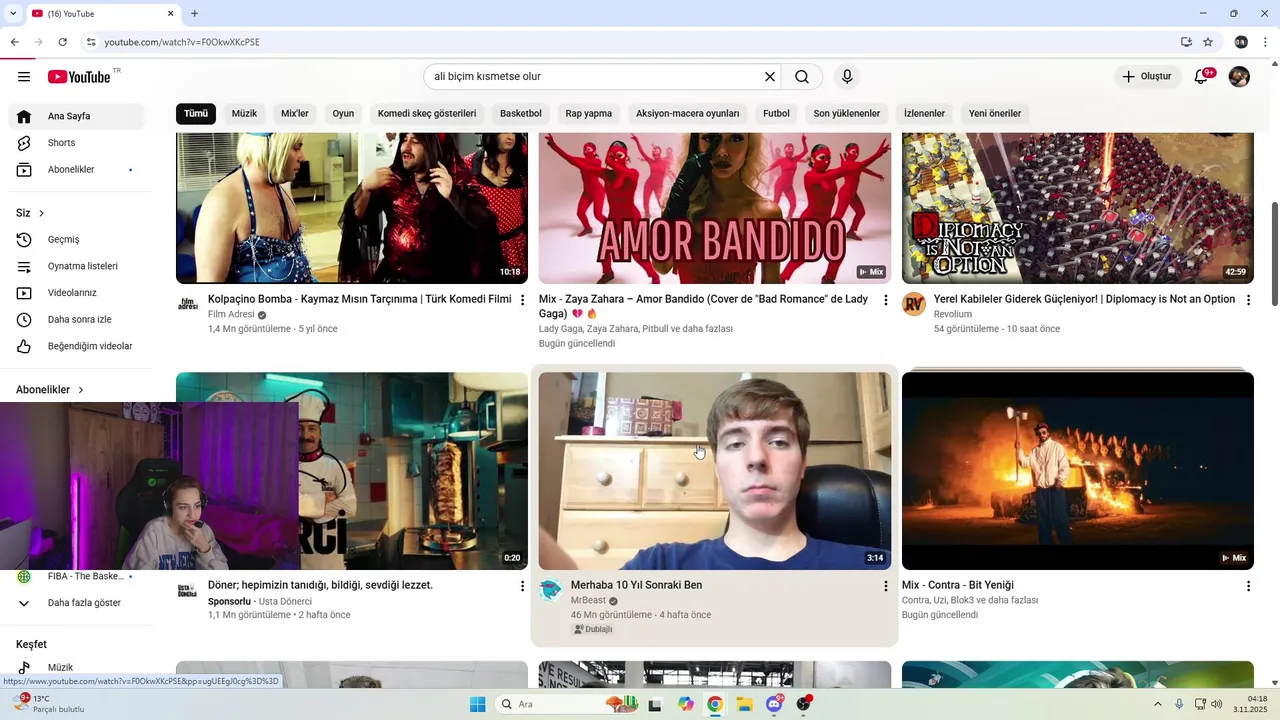The height and width of the screenshot is (720, 1280).
Task: Open Oynatma listeleri
Action: click(x=77, y=266)
